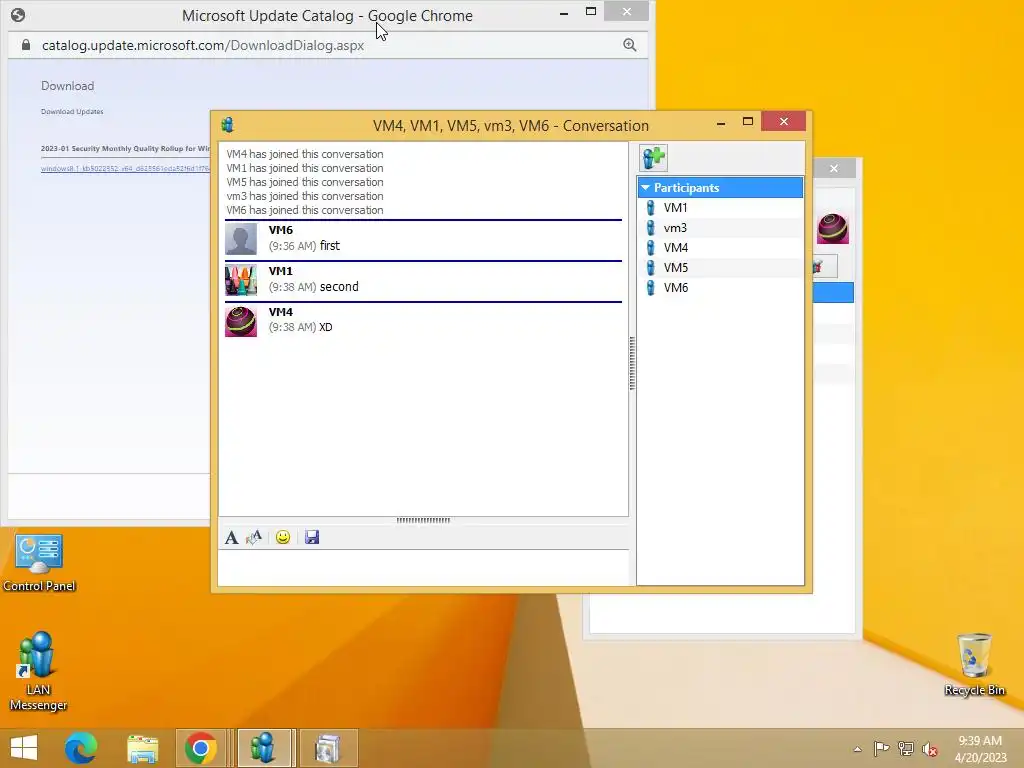
Task: Launch Microsoft Edge from taskbar
Action: pos(81,748)
